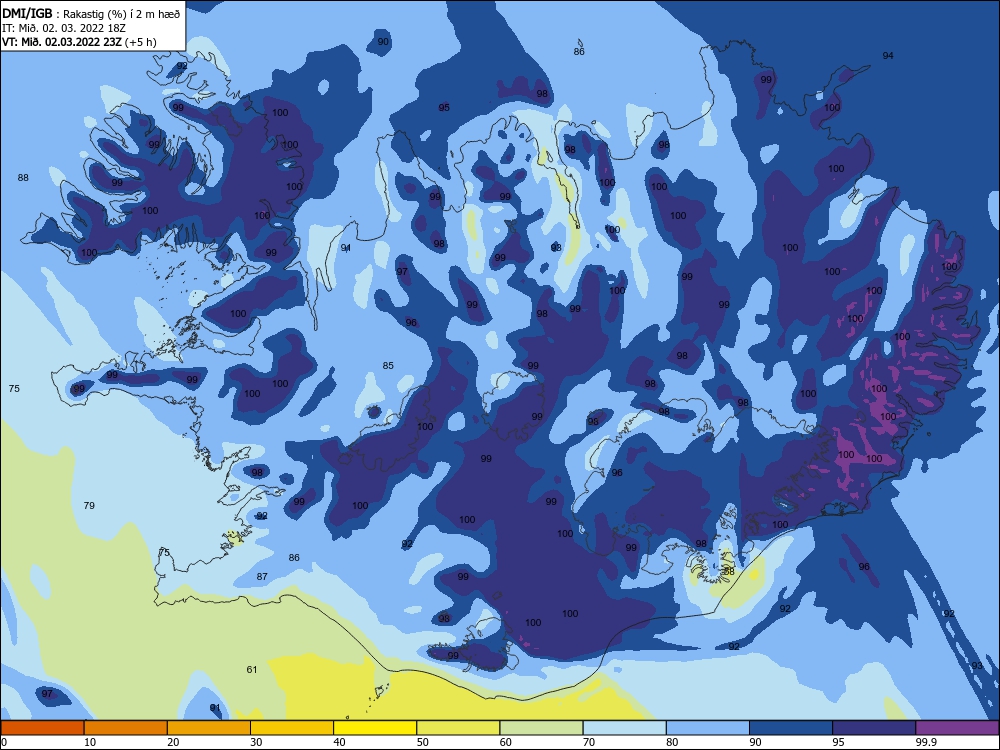Viewport: 1000px width, 750px height.
Task: Click the medium blue 80–90 legend segment
Action: tap(708, 728)
